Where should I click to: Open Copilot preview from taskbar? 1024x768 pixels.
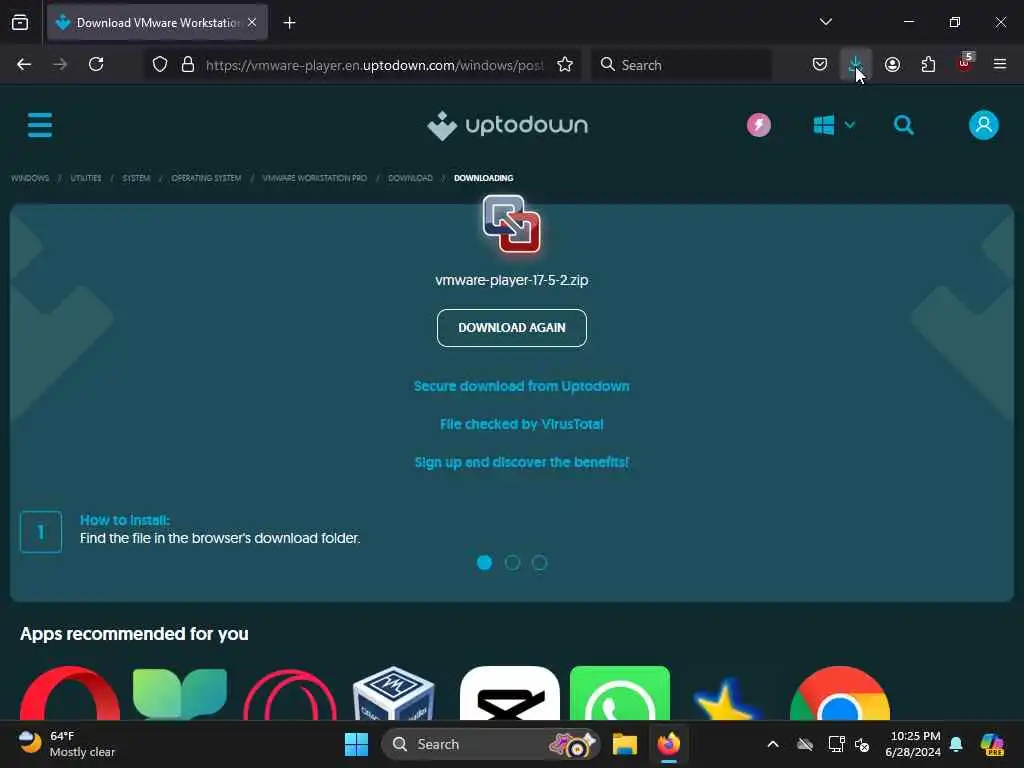click(992, 744)
